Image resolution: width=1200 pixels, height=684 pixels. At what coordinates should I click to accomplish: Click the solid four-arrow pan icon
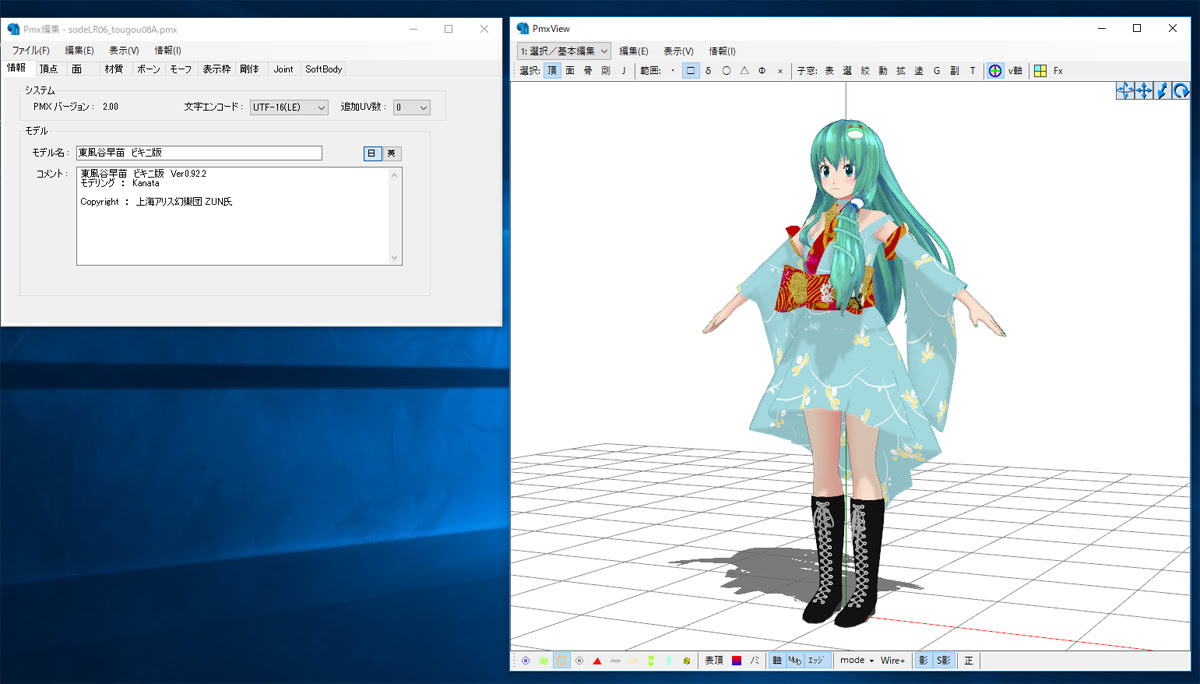tap(1143, 91)
